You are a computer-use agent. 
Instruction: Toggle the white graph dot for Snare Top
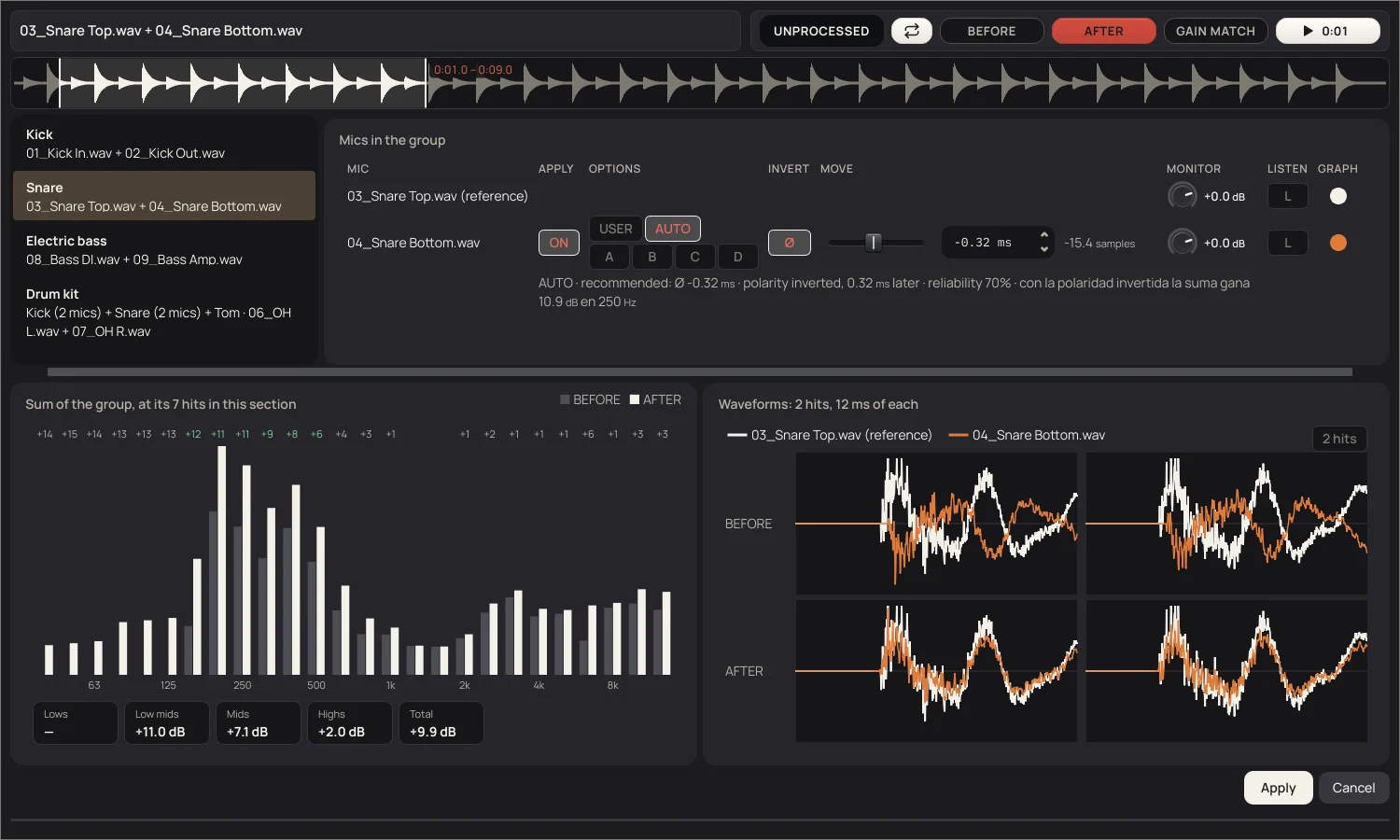pos(1338,196)
